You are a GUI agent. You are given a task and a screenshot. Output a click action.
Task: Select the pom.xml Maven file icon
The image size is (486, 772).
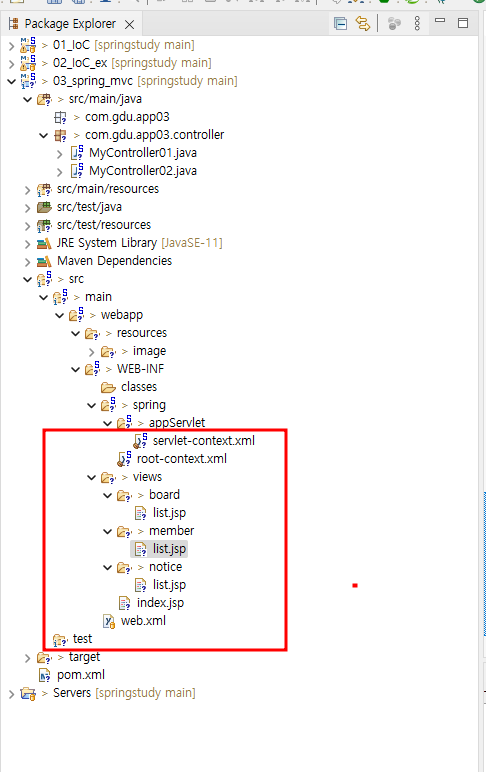click(45, 675)
